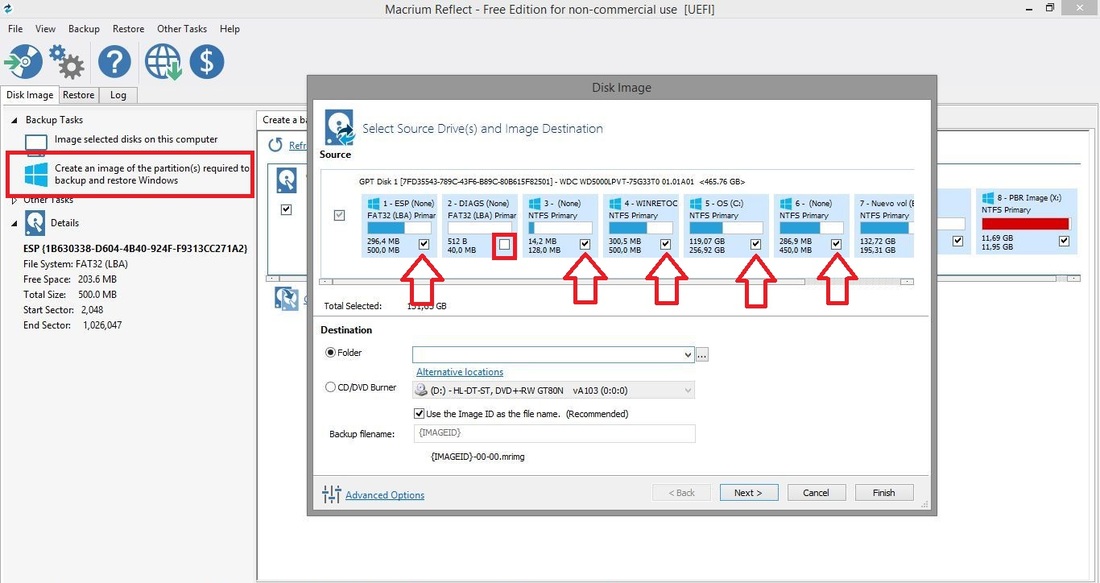This screenshot has height=583, width=1100.
Task: Click the Next button
Action: point(749,492)
